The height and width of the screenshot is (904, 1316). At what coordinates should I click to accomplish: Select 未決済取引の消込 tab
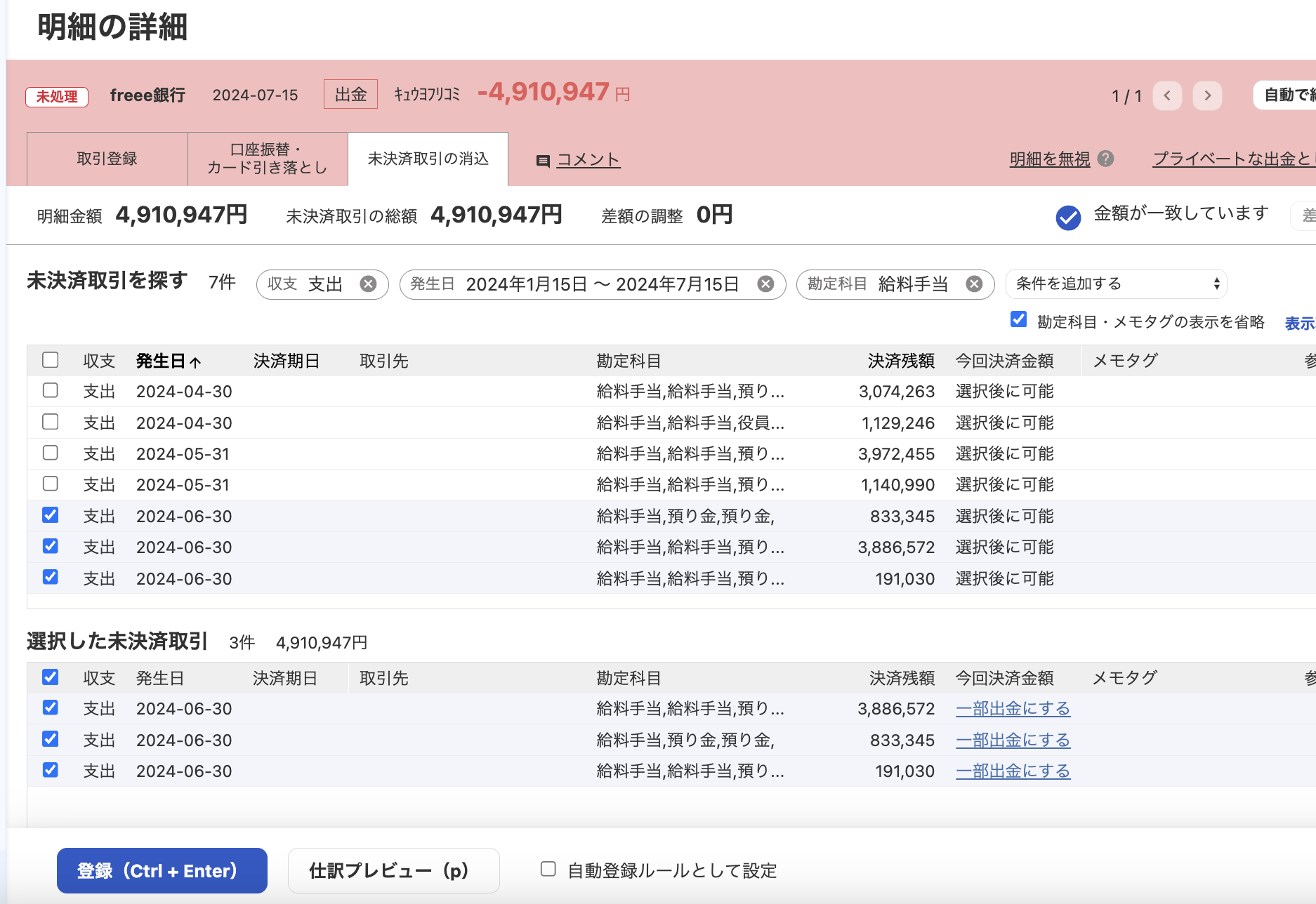(428, 159)
